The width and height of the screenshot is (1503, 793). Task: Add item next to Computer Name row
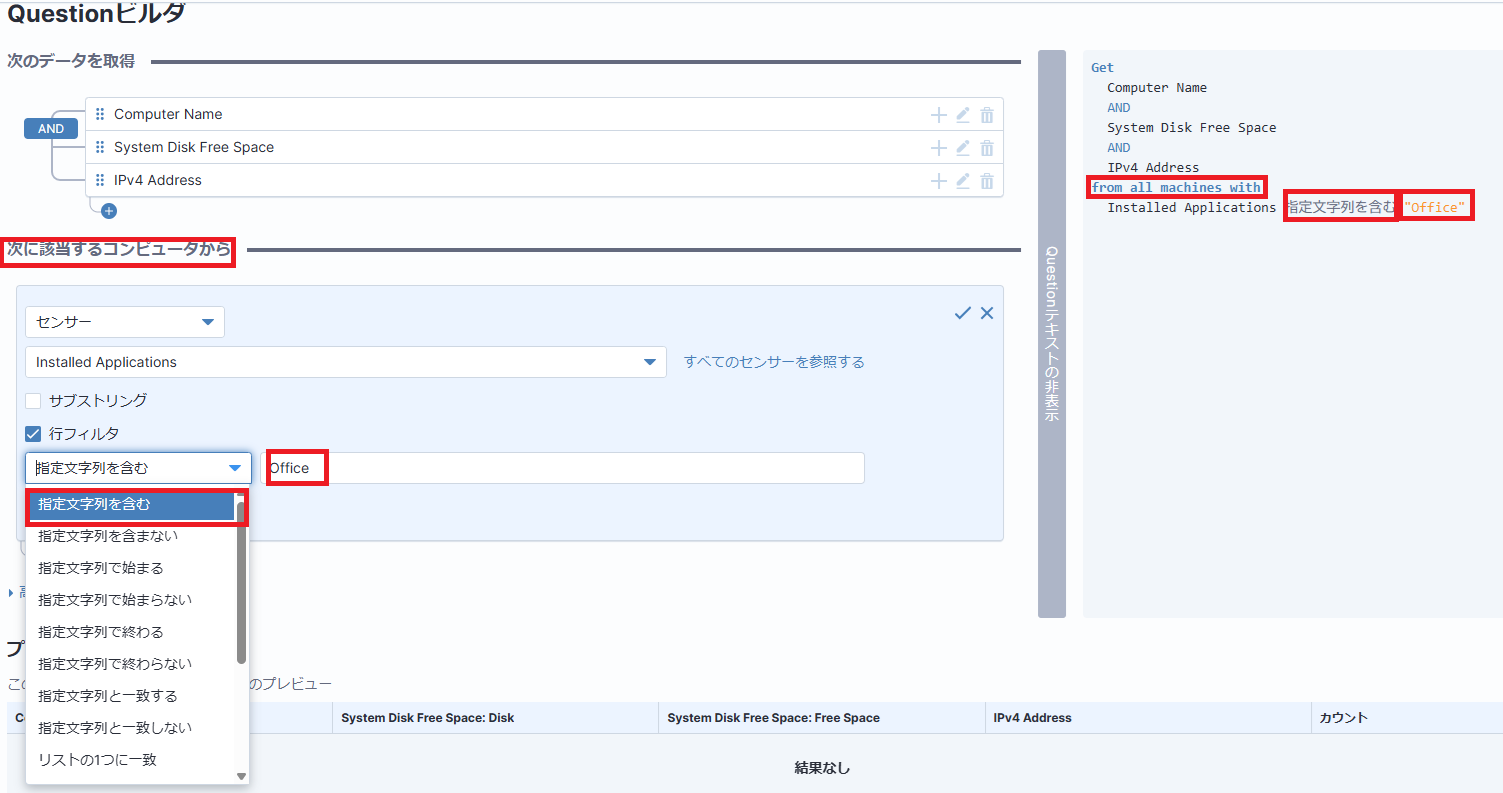pyautogui.click(x=938, y=115)
